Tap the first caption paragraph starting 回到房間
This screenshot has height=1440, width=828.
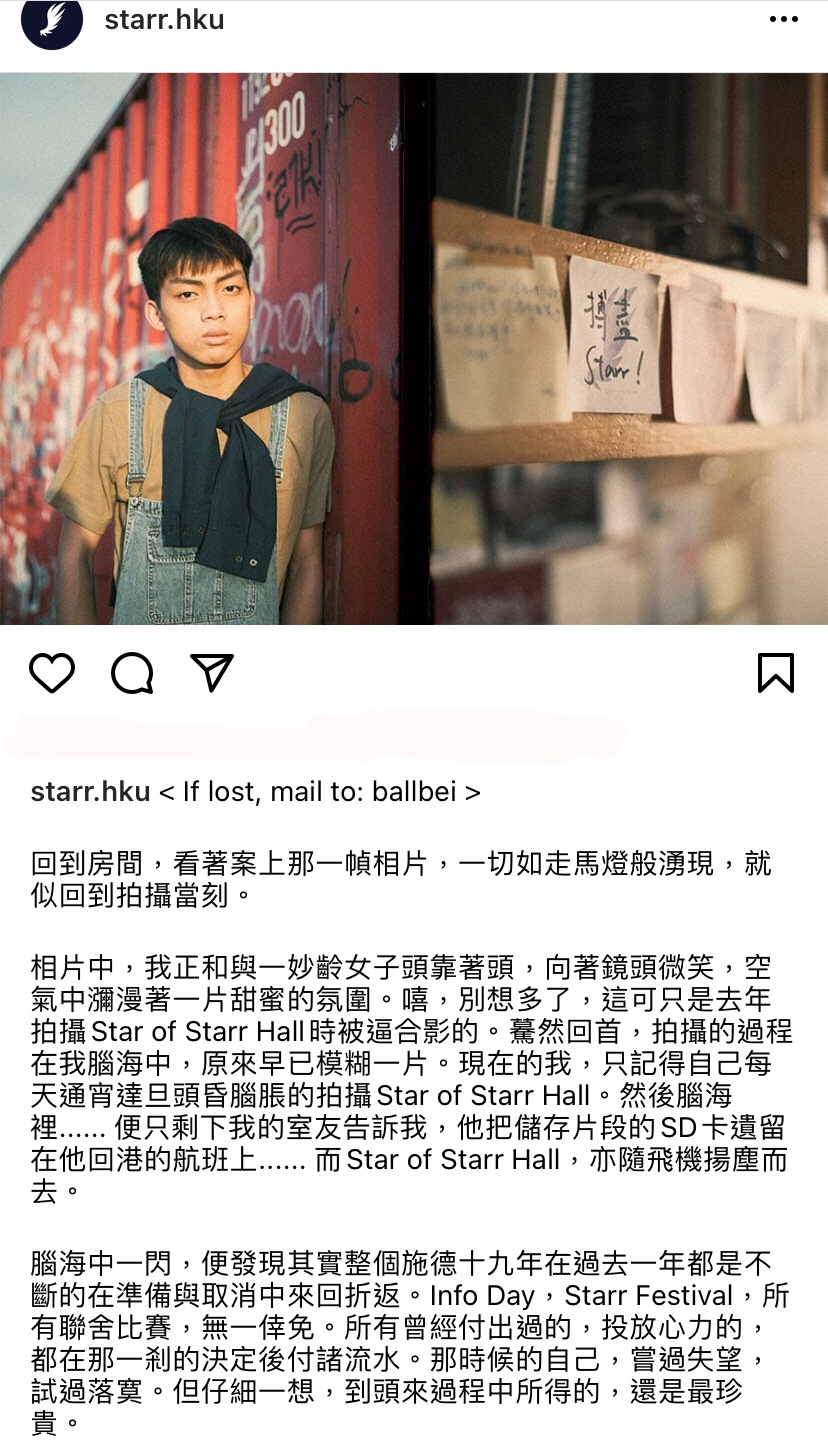(x=401, y=878)
